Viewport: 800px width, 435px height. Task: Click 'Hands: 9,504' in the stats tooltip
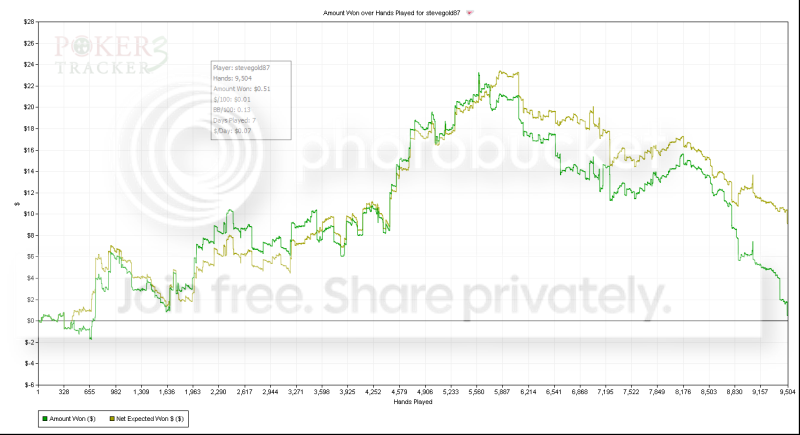pos(232,78)
